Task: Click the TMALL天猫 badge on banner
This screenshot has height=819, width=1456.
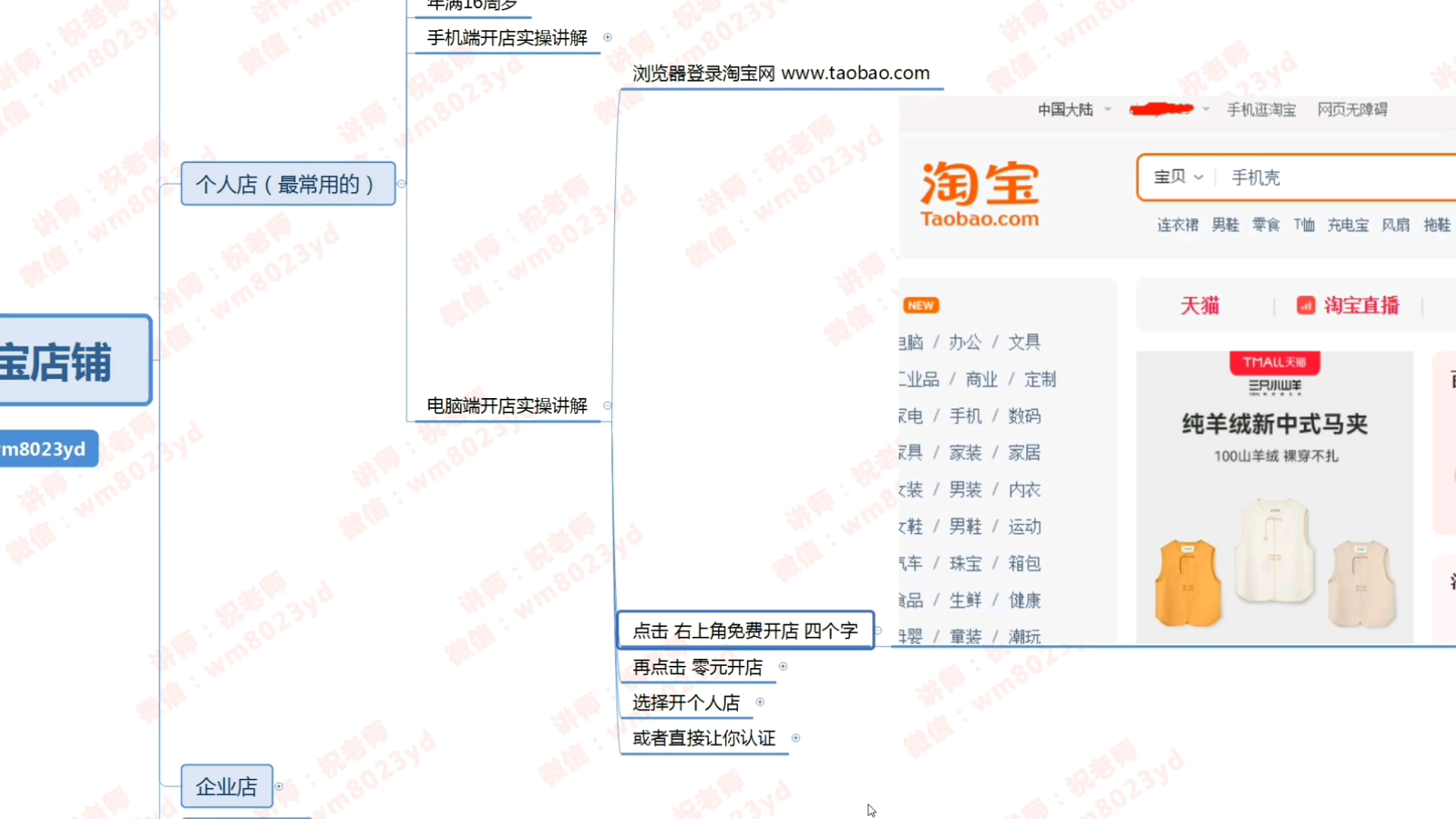Action: point(1274,362)
